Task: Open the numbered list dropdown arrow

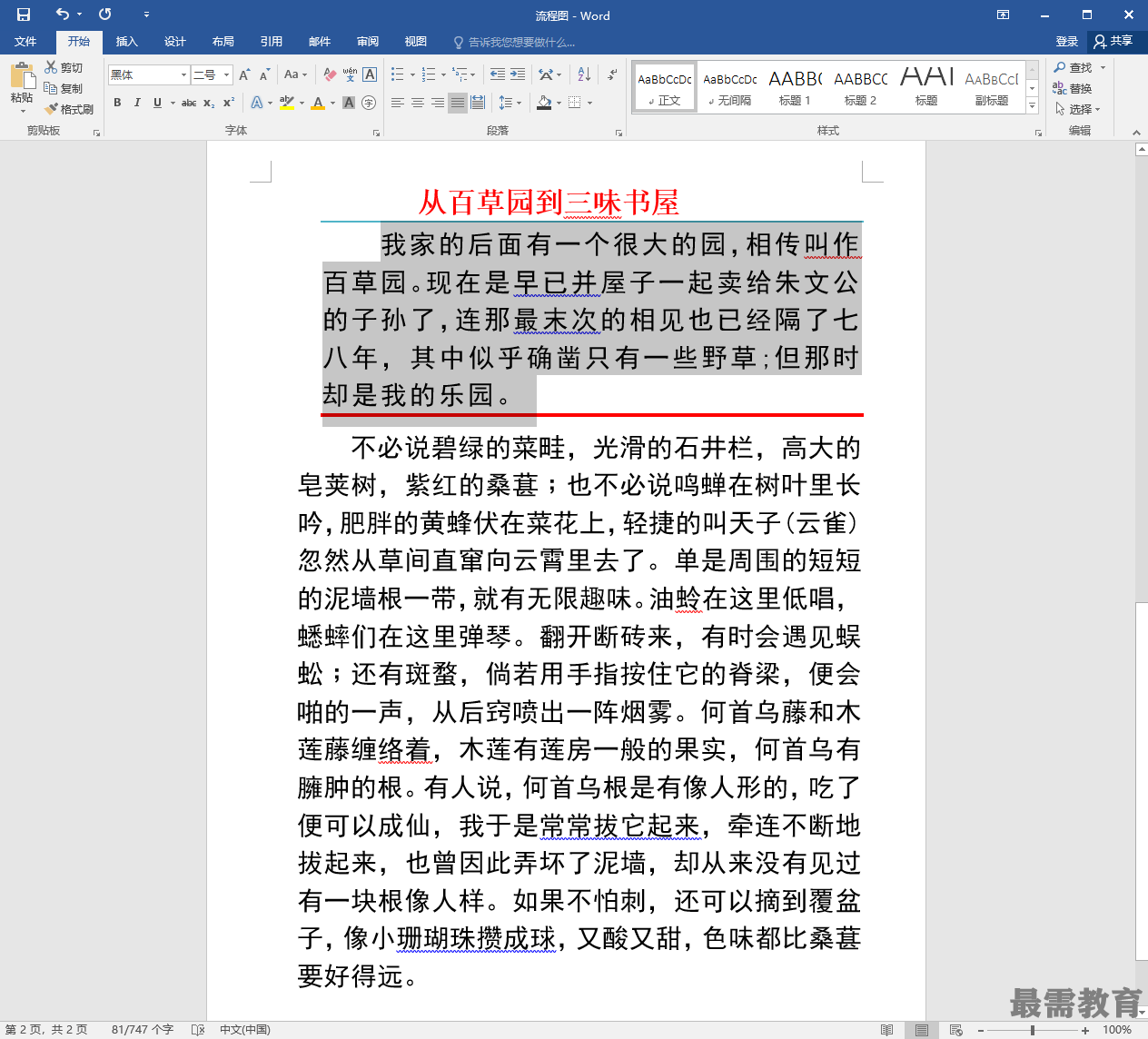Action: click(444, 74)
